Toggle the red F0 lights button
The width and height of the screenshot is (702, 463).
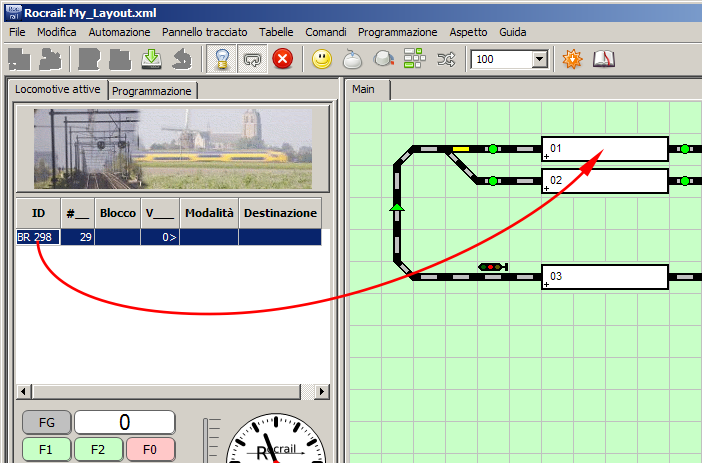(149, 449)
